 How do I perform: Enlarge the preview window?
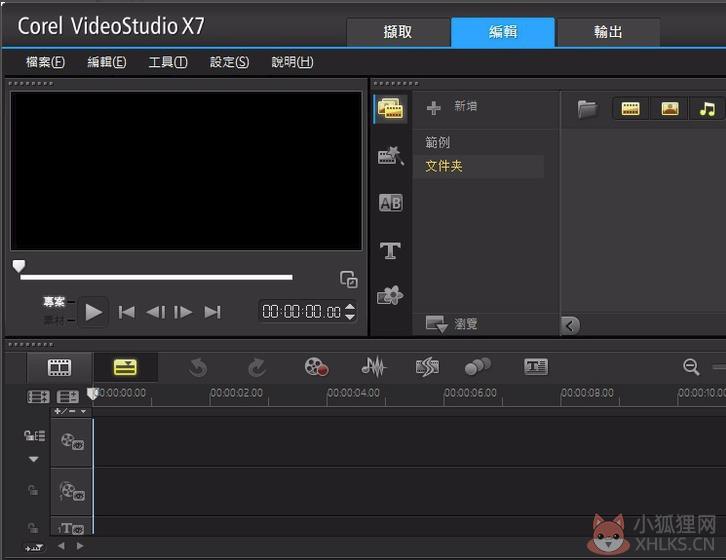click(x=348, y=279)
